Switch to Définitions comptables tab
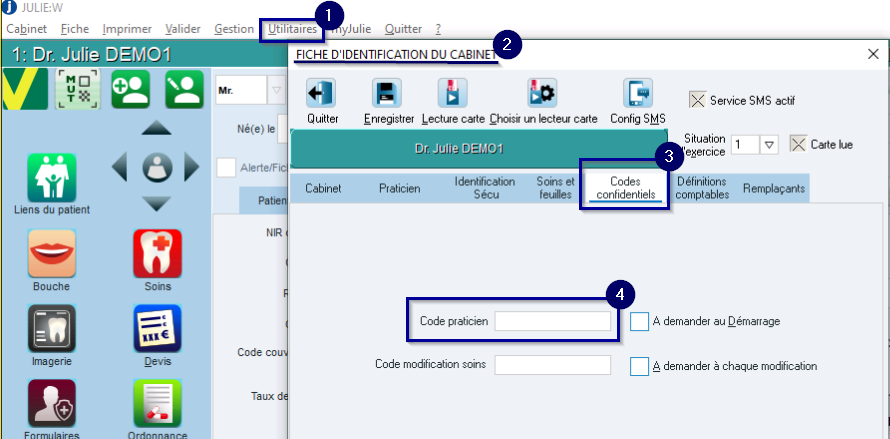 click(x=702, y=189)
